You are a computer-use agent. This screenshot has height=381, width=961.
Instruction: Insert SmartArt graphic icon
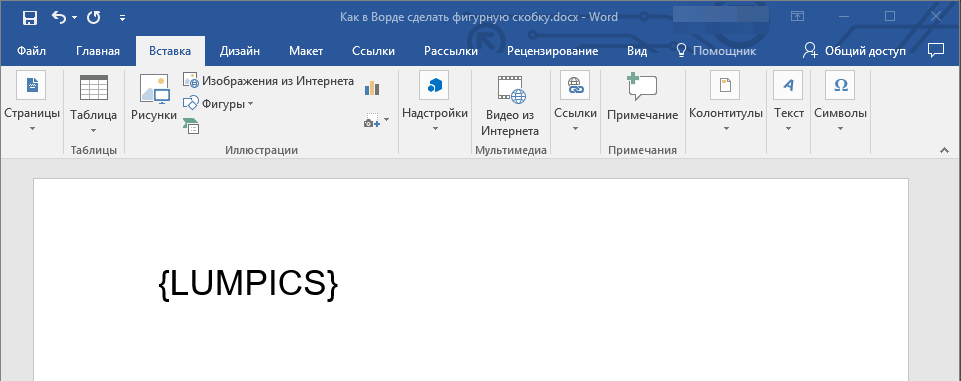191,126
